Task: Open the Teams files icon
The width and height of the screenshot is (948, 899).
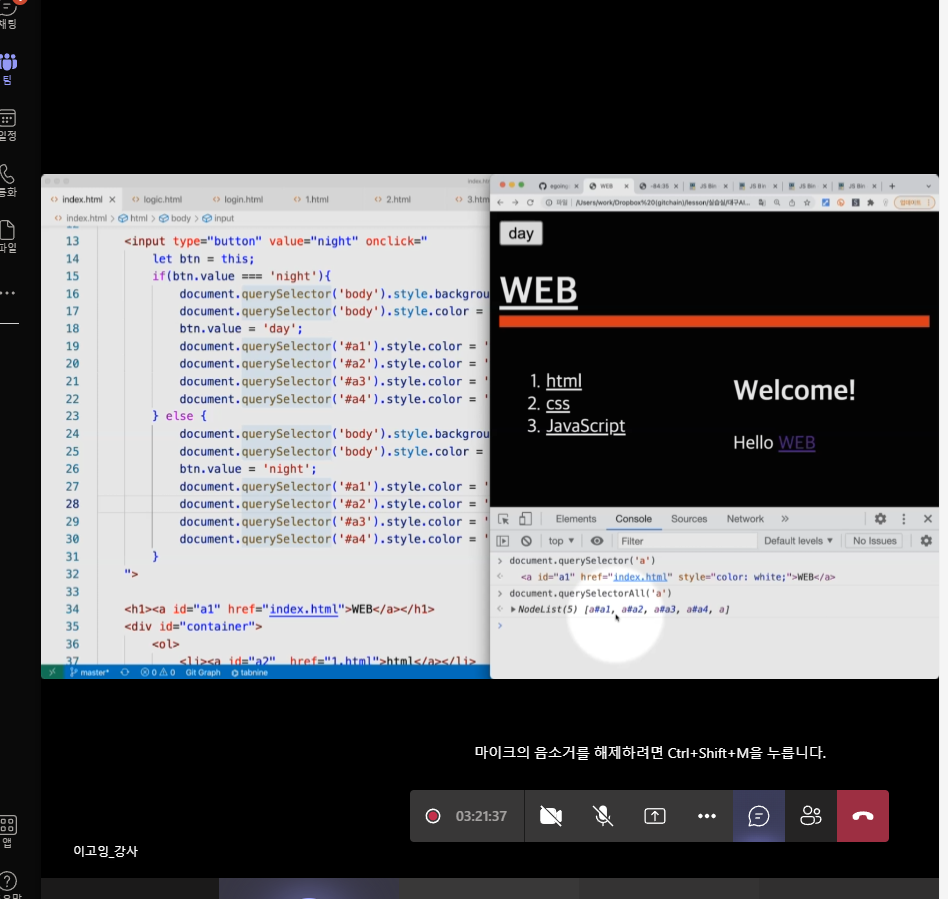Action: tap(8, 236)
